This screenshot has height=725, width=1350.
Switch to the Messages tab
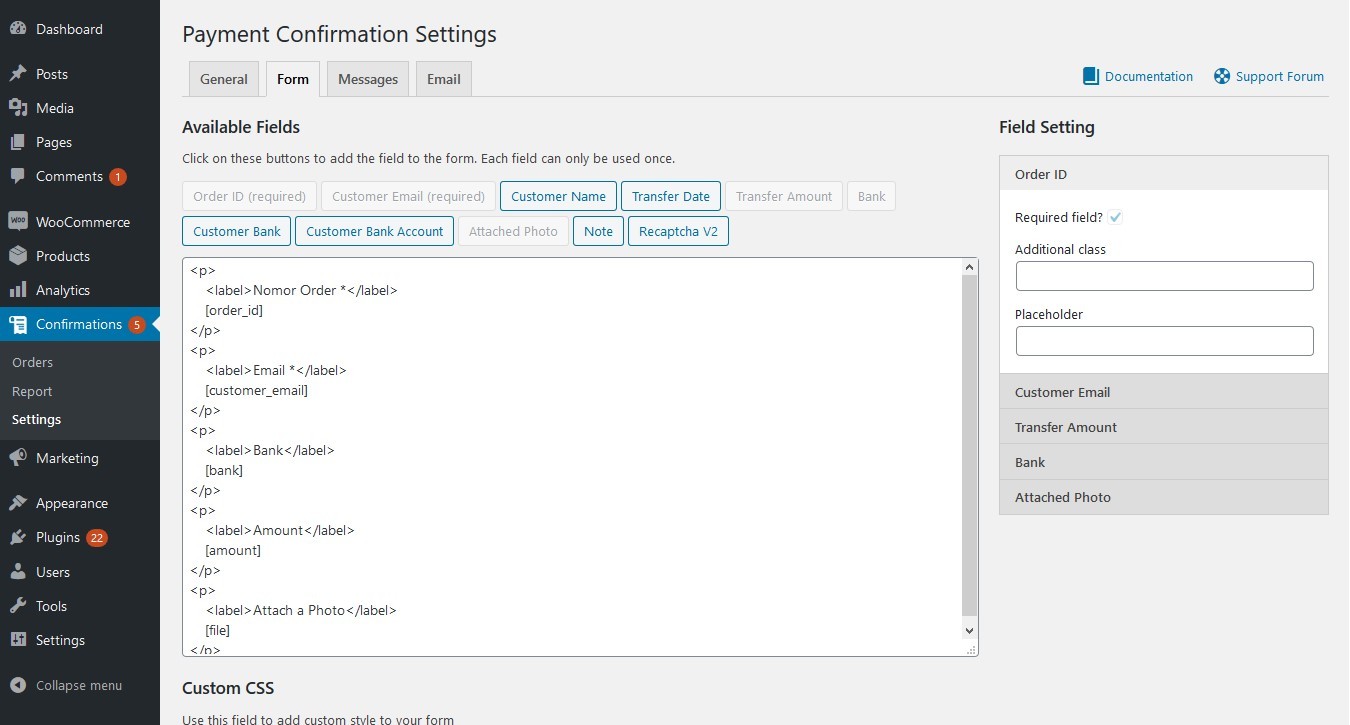(368, 79)
